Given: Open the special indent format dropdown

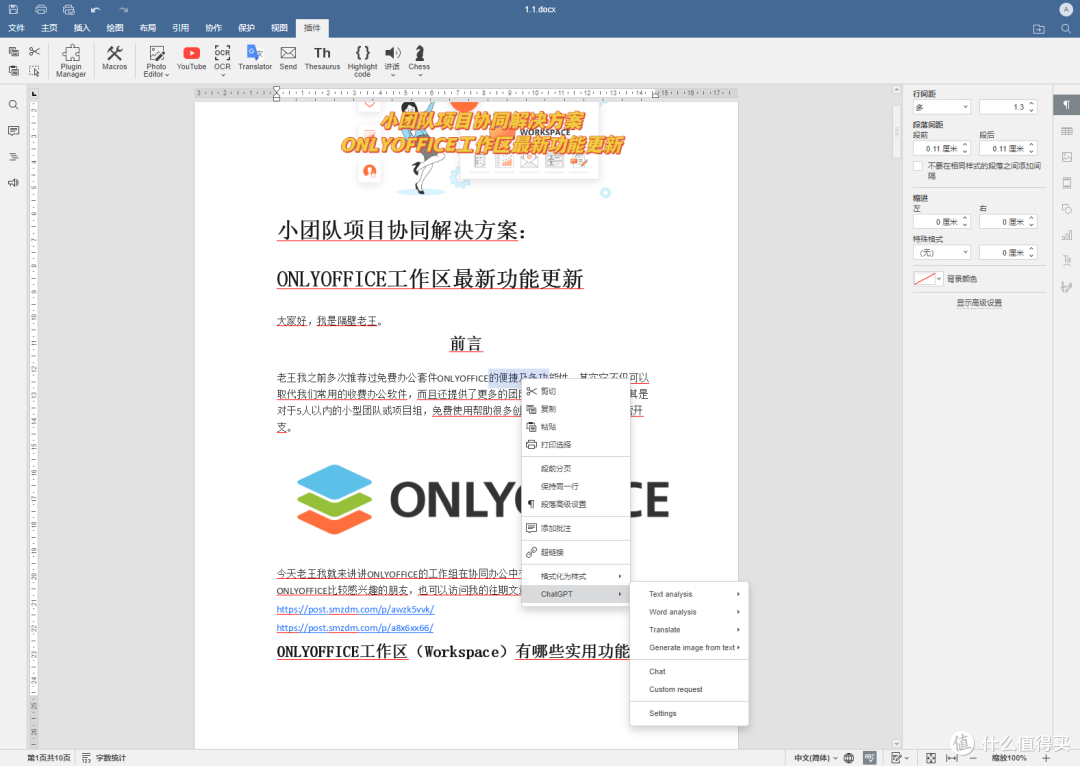Looking at the screenshot, I should 942,253.
